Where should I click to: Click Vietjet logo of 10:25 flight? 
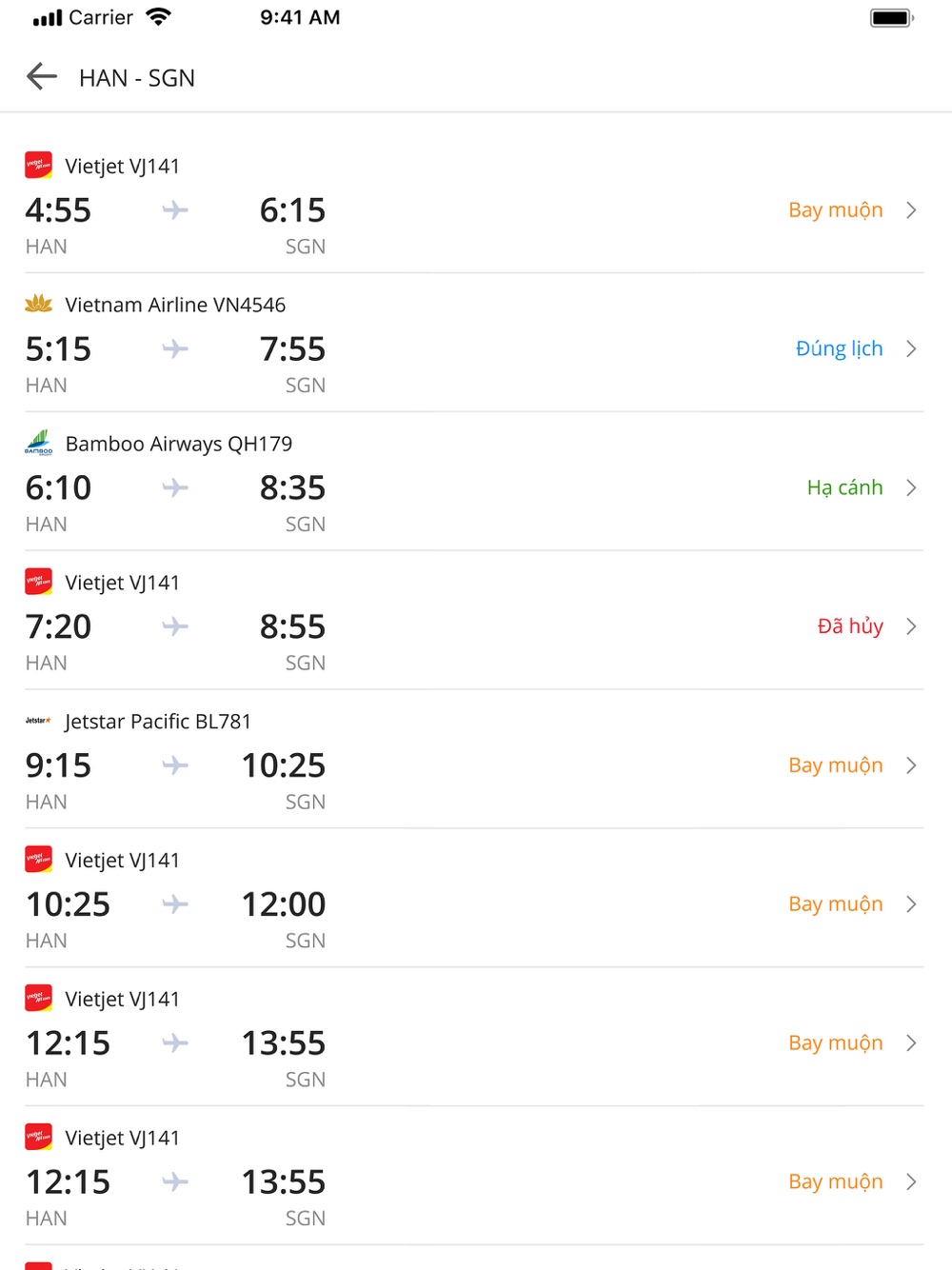tap(38, 860)
